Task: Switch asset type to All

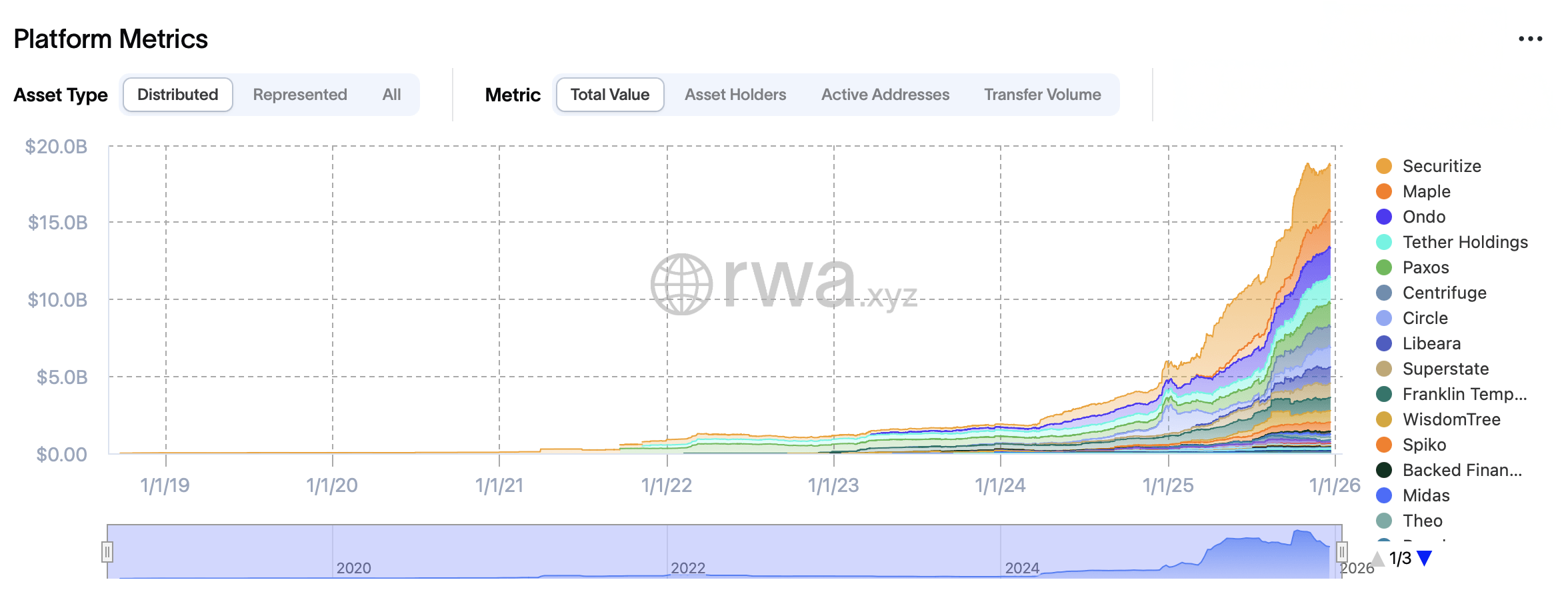Action: (392, 95)
